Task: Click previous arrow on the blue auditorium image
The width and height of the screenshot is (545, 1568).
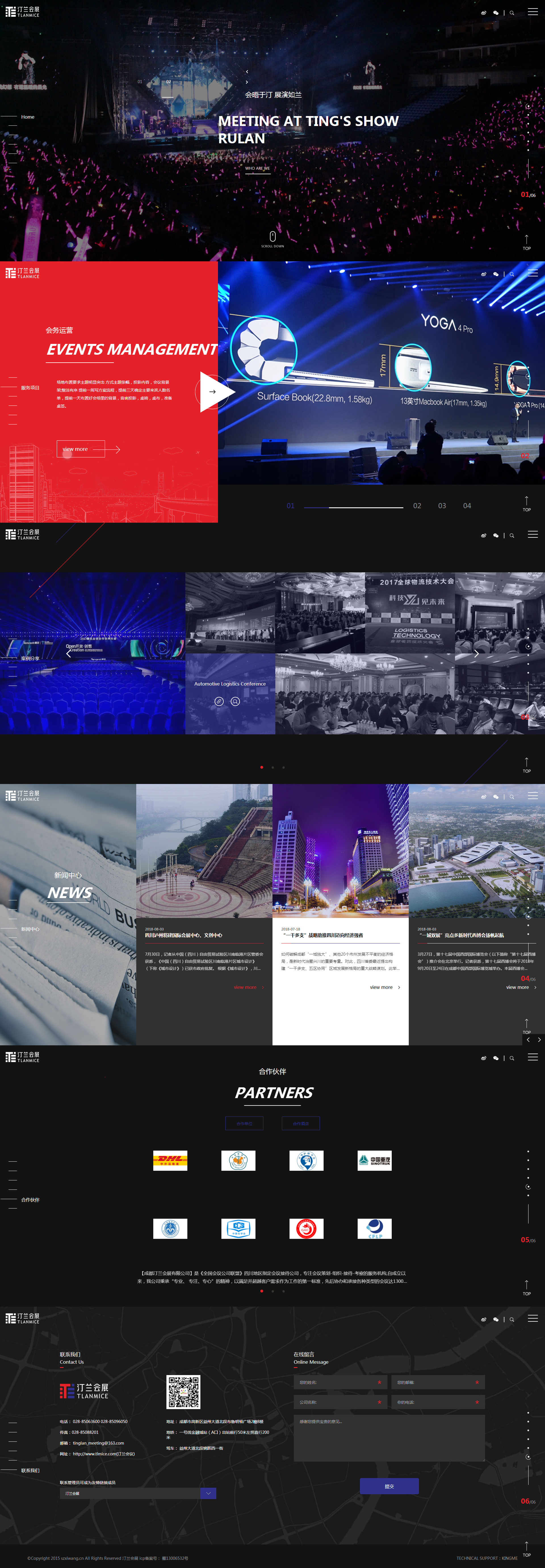Action: pyautogui.click(x=68, y=653)
